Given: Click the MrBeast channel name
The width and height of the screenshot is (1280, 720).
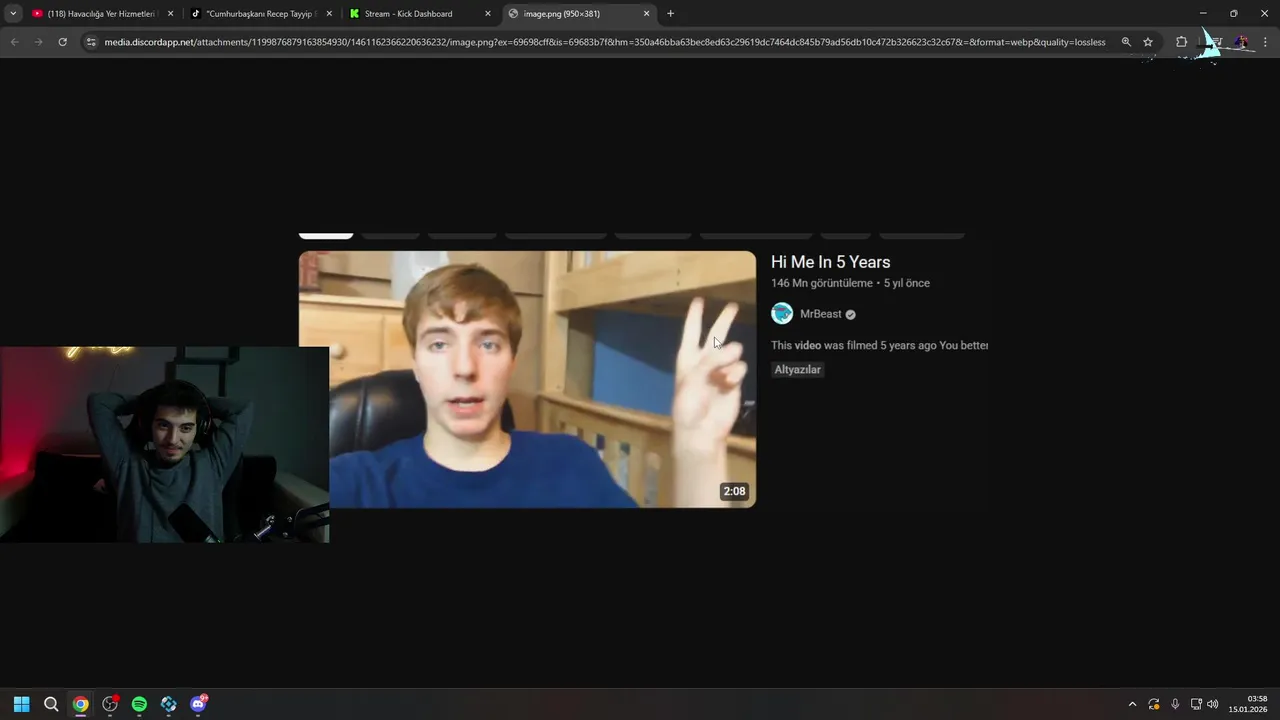Looking at the screenshot, I should coord(820,314).
